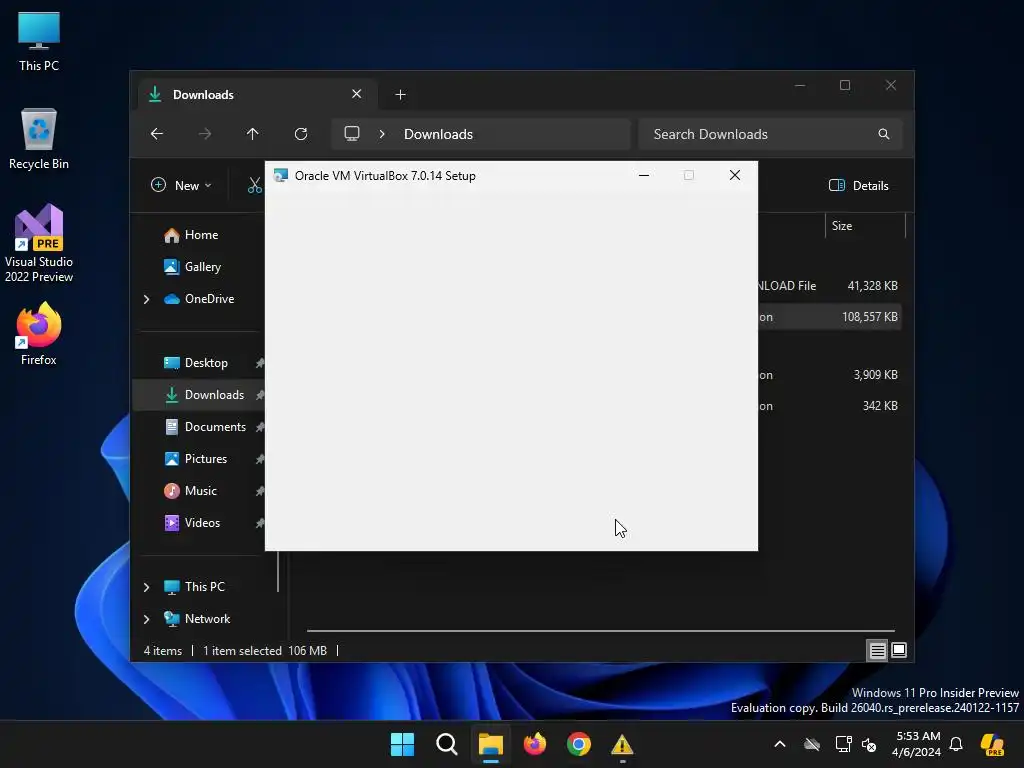
Task: Open Copilot preview from taskbar
Action: (992, 744)
